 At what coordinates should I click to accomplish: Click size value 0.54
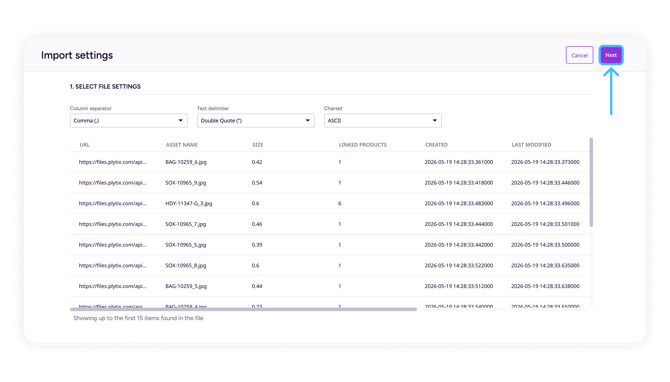pos(257,182)
